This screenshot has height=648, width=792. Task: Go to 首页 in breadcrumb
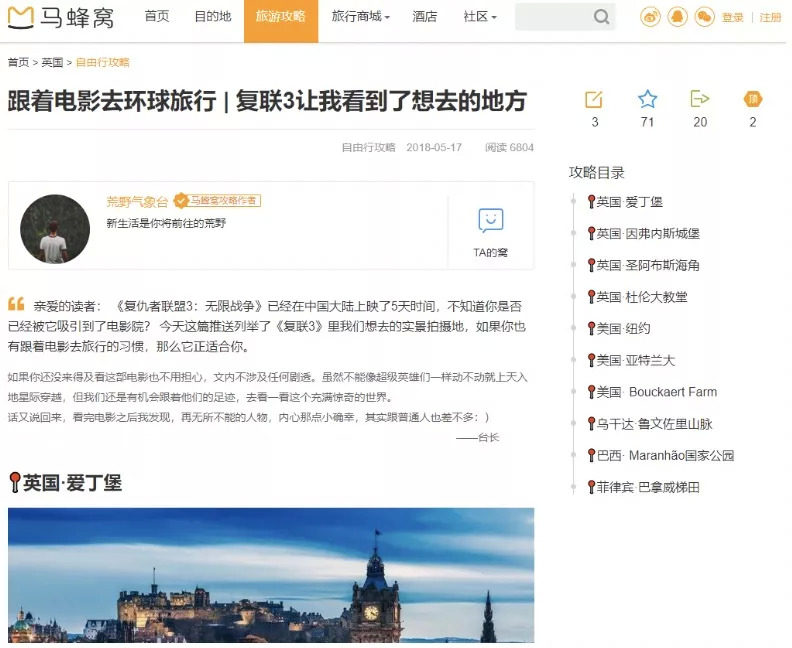(18, 62)
